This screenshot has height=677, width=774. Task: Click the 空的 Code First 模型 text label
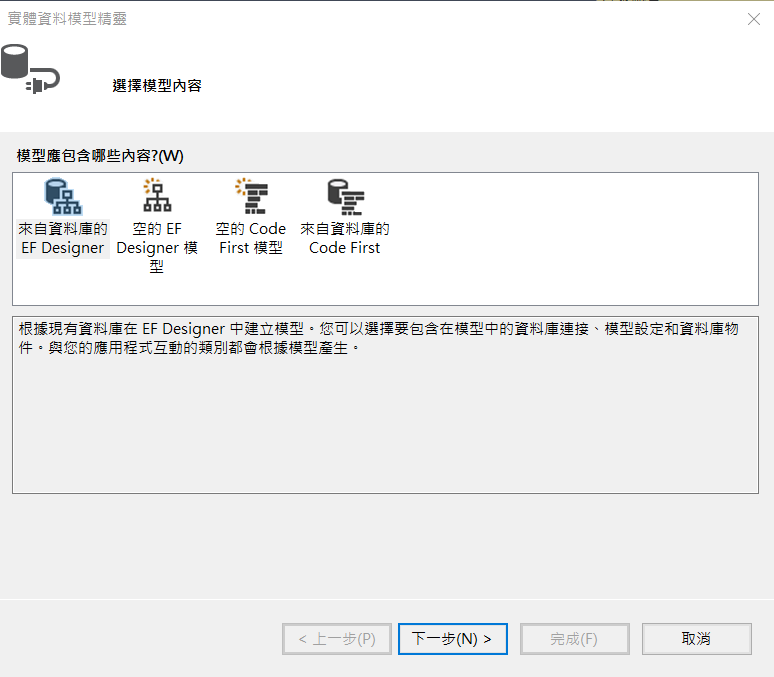pos(251,238)
